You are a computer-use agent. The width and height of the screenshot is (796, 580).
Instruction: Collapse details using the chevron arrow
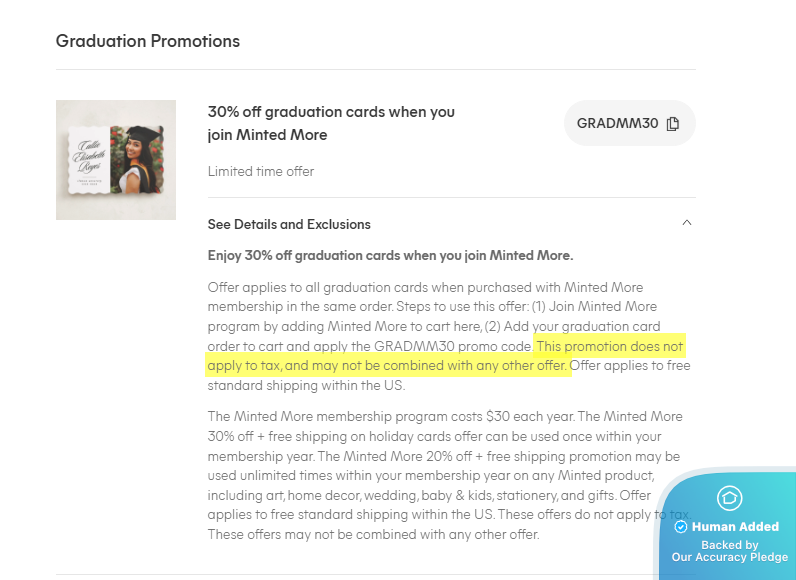[686, 224]
